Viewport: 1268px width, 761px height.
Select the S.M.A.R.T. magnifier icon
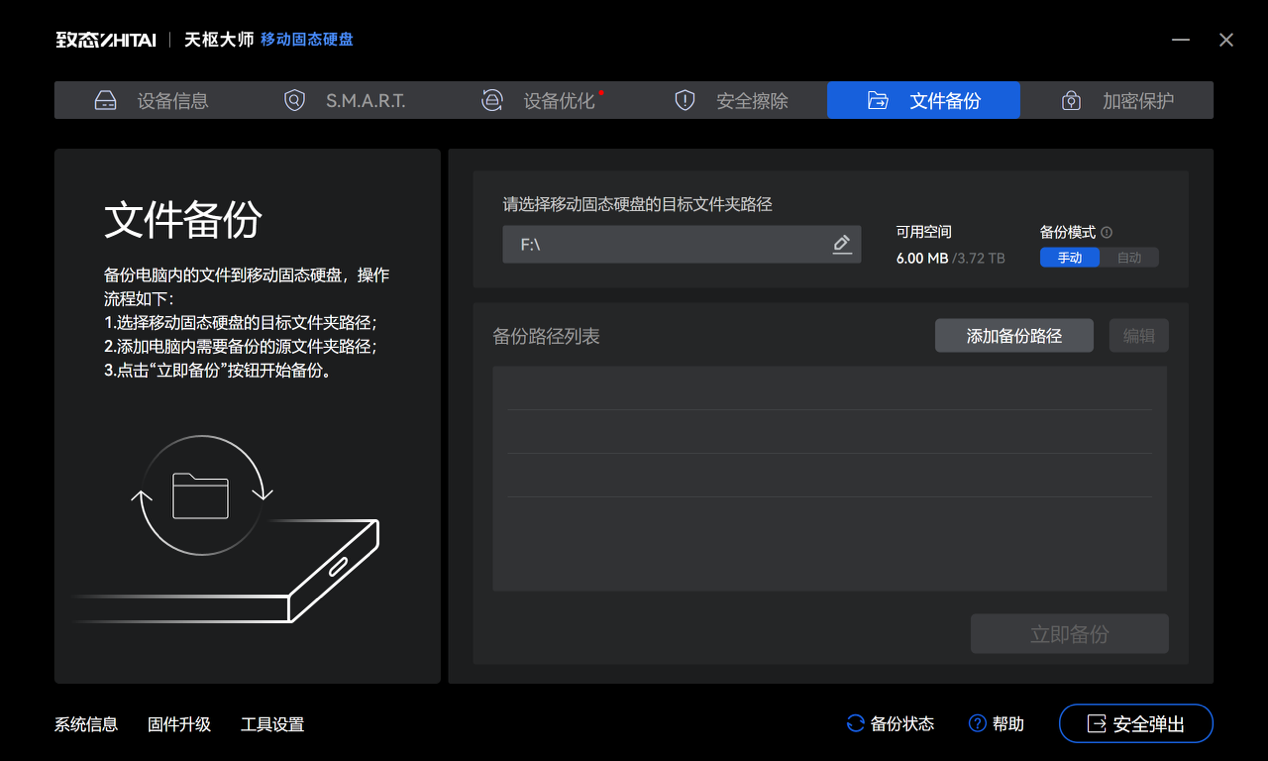point(293,100)
